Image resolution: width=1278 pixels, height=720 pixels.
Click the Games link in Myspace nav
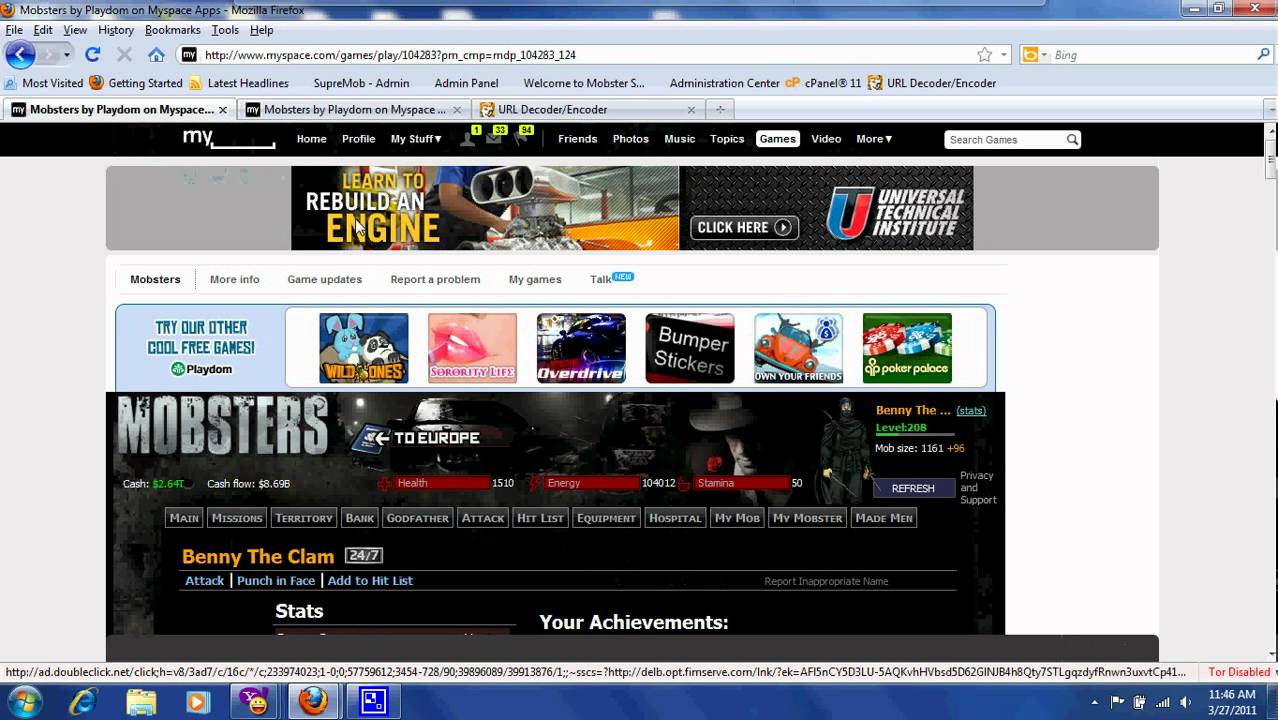click(x=777, y=139)
